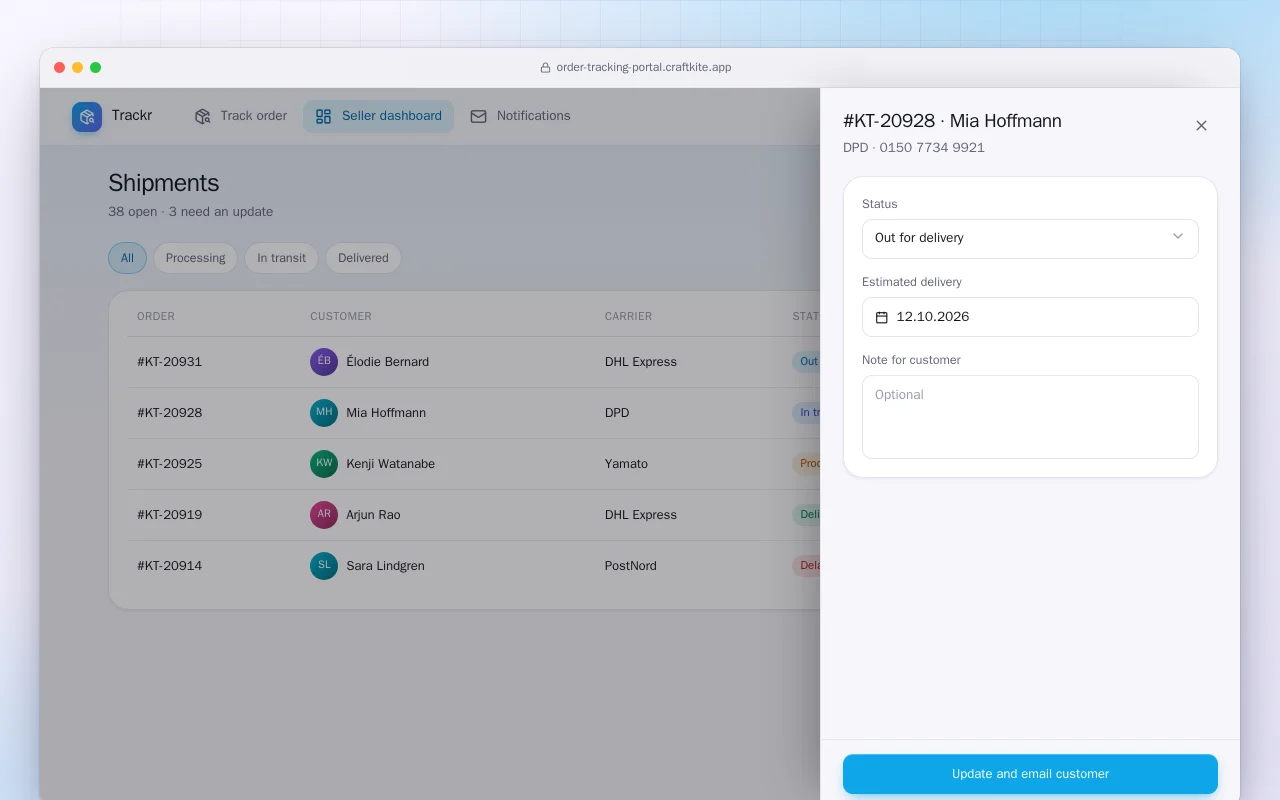1280x800 pixels.
Task: Click order number #KT-20925
Action: coord(169,464)
